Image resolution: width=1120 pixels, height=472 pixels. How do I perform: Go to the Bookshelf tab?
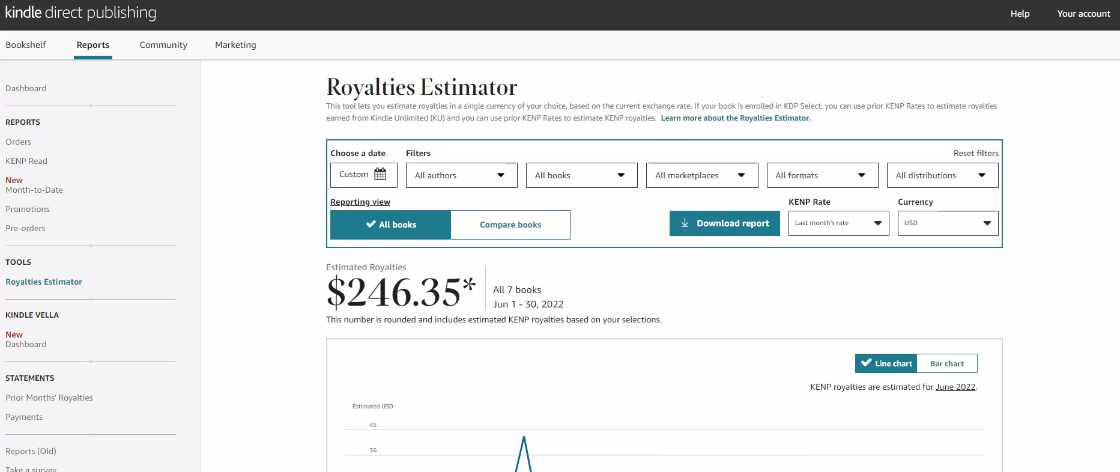26,45
